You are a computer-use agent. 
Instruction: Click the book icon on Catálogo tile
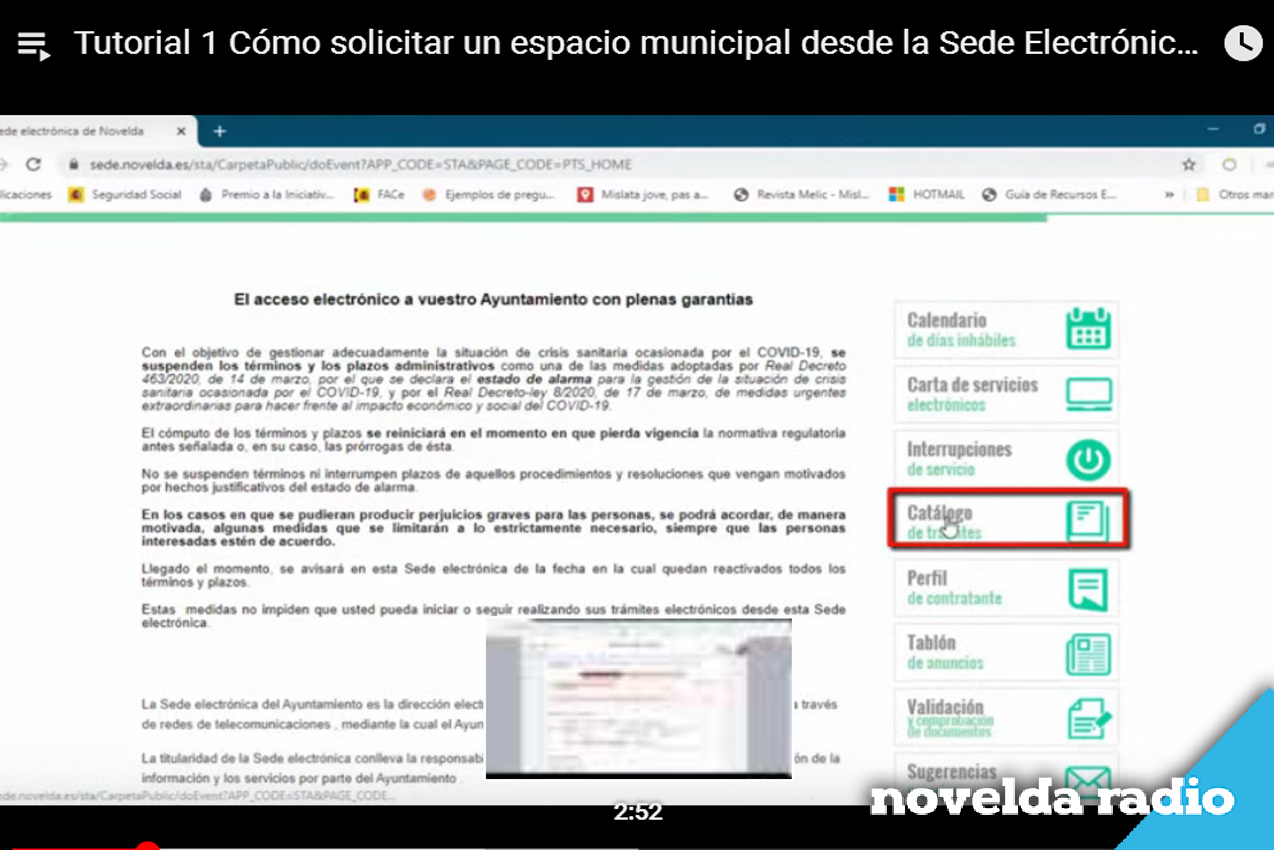1088,521
